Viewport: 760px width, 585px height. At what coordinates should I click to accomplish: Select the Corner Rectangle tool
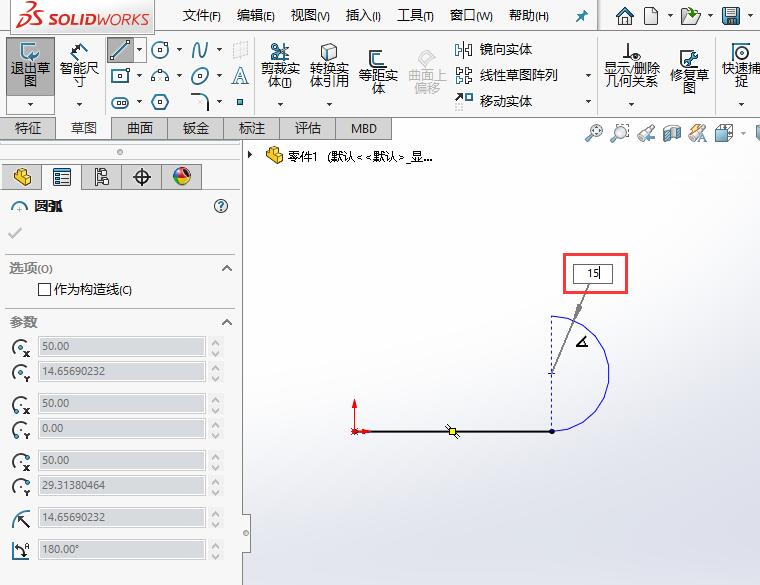click(x=120, y=76)
